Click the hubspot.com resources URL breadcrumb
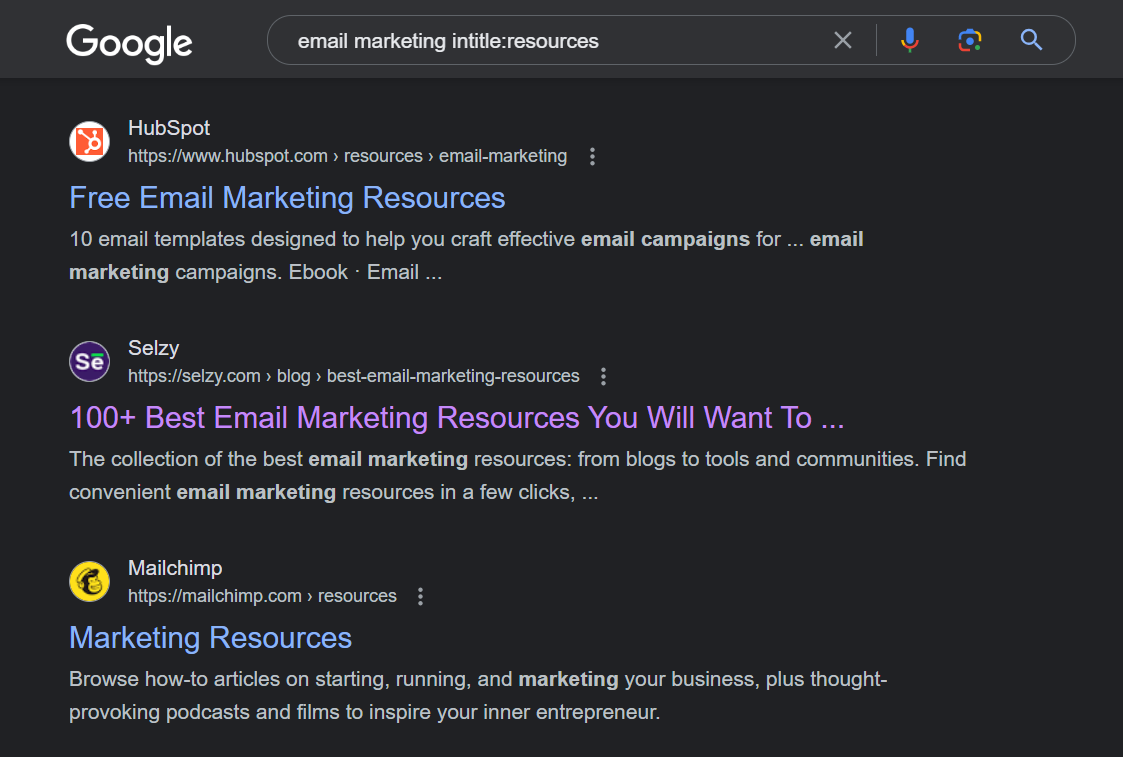1123x757 pixels. coord(347,156)
